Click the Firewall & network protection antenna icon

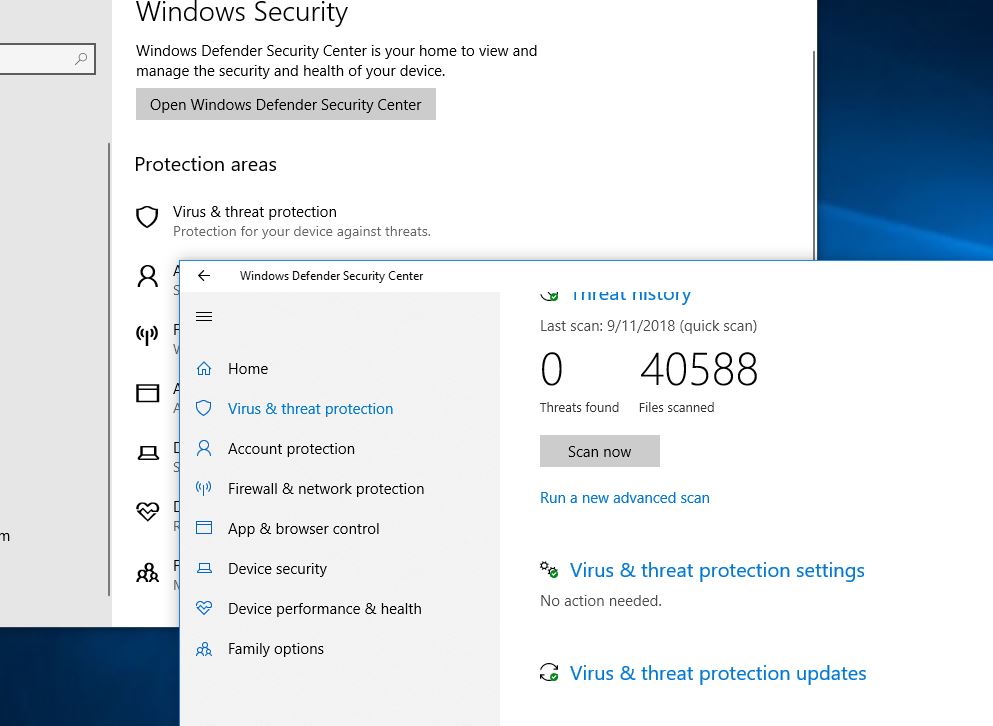point(204,489)
